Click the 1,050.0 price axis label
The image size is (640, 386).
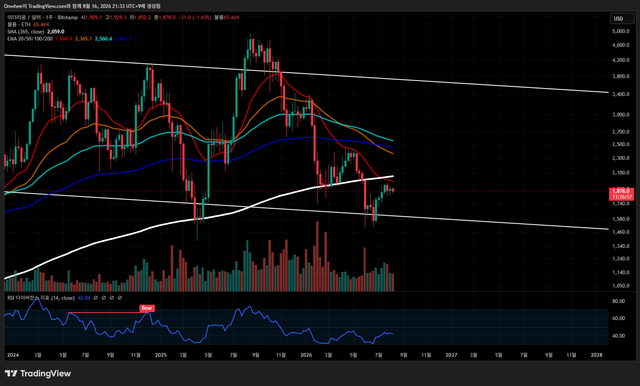pyautogui.click(x=620, y=286)
